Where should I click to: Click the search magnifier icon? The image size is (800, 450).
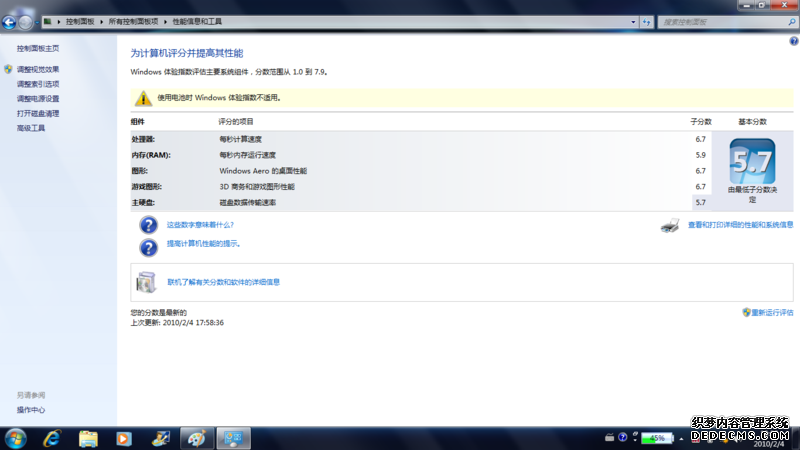click(792, 22)
